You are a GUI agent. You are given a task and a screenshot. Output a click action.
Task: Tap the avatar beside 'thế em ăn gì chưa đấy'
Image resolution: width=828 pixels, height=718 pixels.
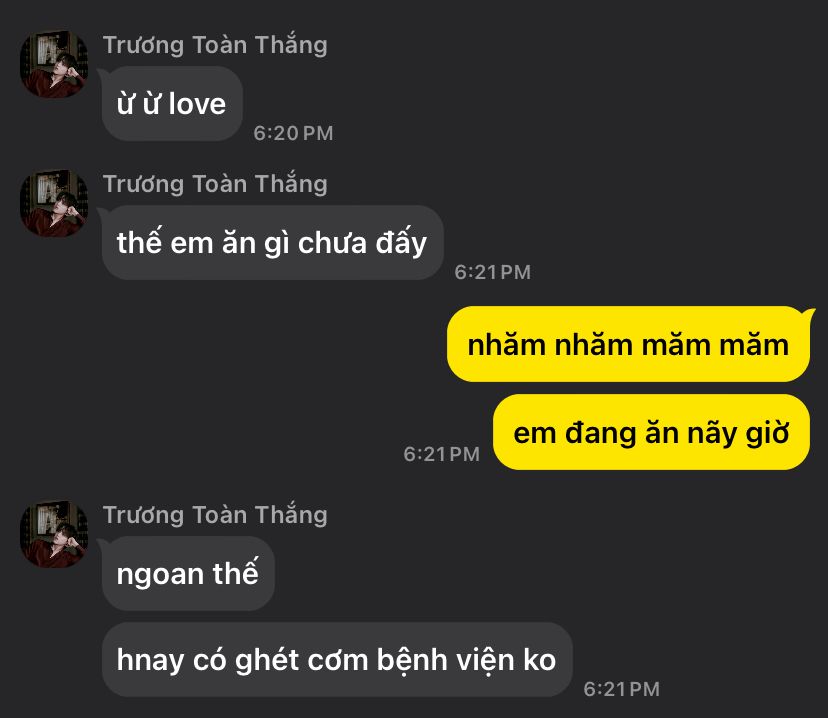pyautogui.click(x=54, y=203)
